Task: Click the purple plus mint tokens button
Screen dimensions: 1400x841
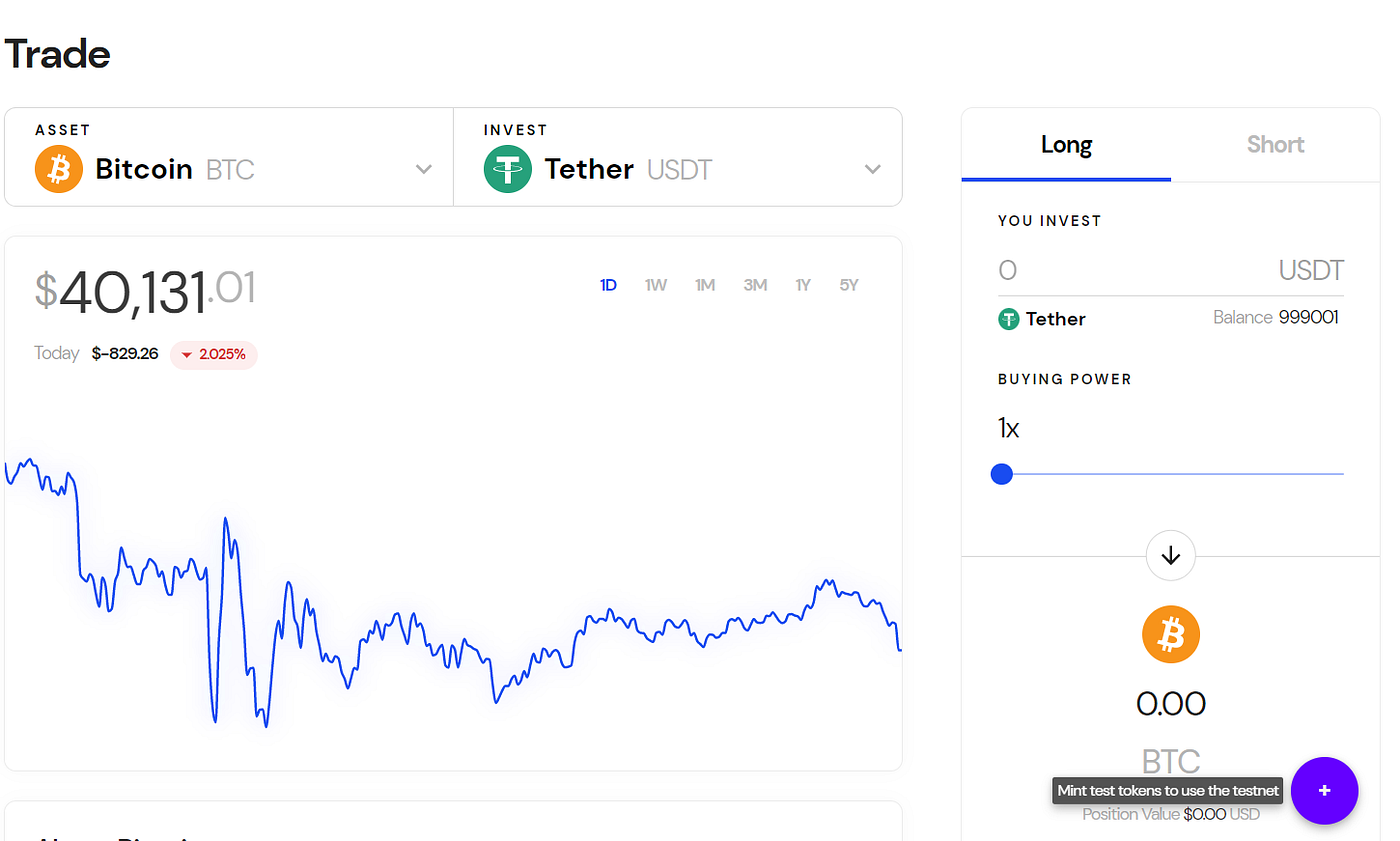Action: pos(1324,791)
